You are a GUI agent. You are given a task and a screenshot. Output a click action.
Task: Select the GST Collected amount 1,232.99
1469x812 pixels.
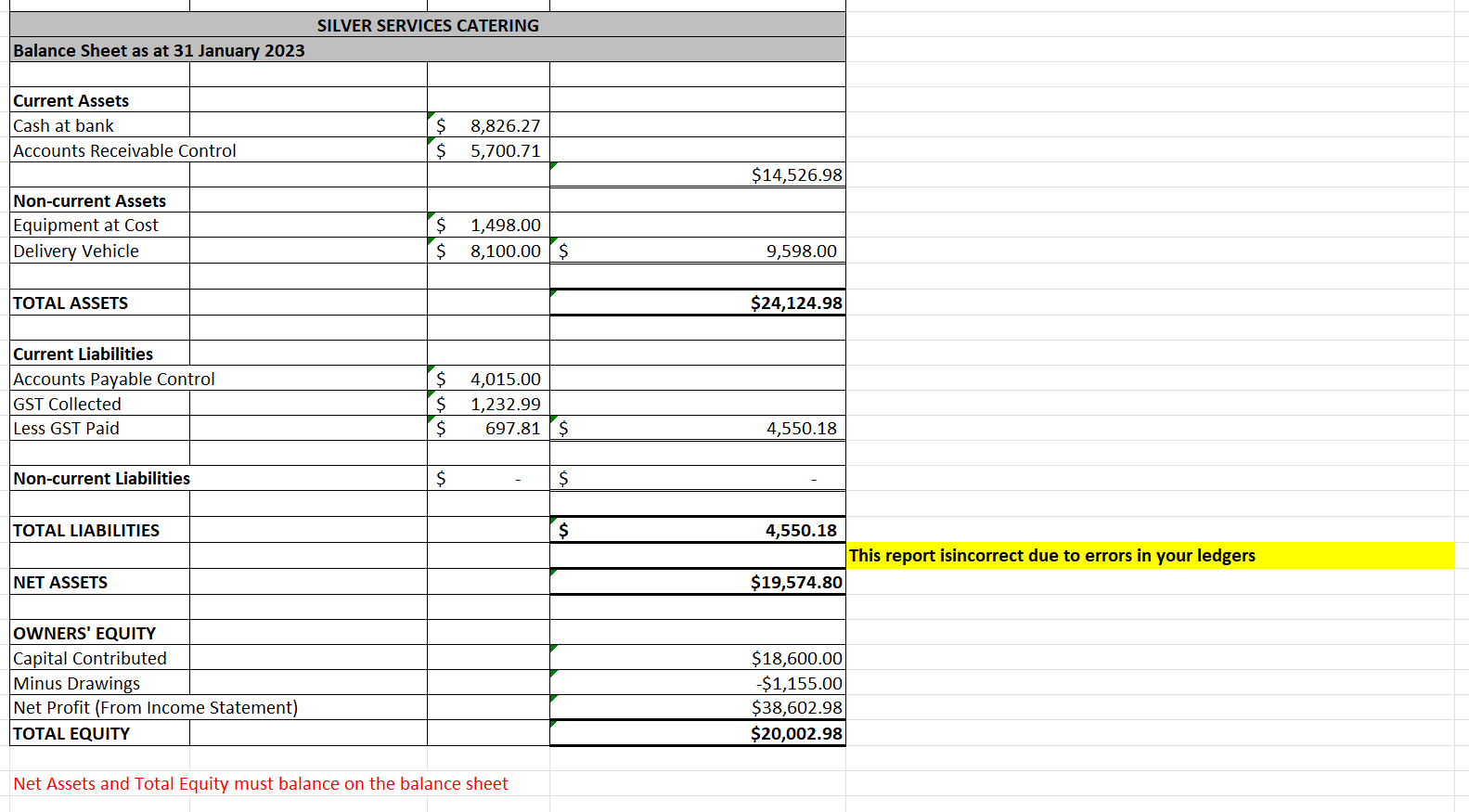[x=488, y=404]
